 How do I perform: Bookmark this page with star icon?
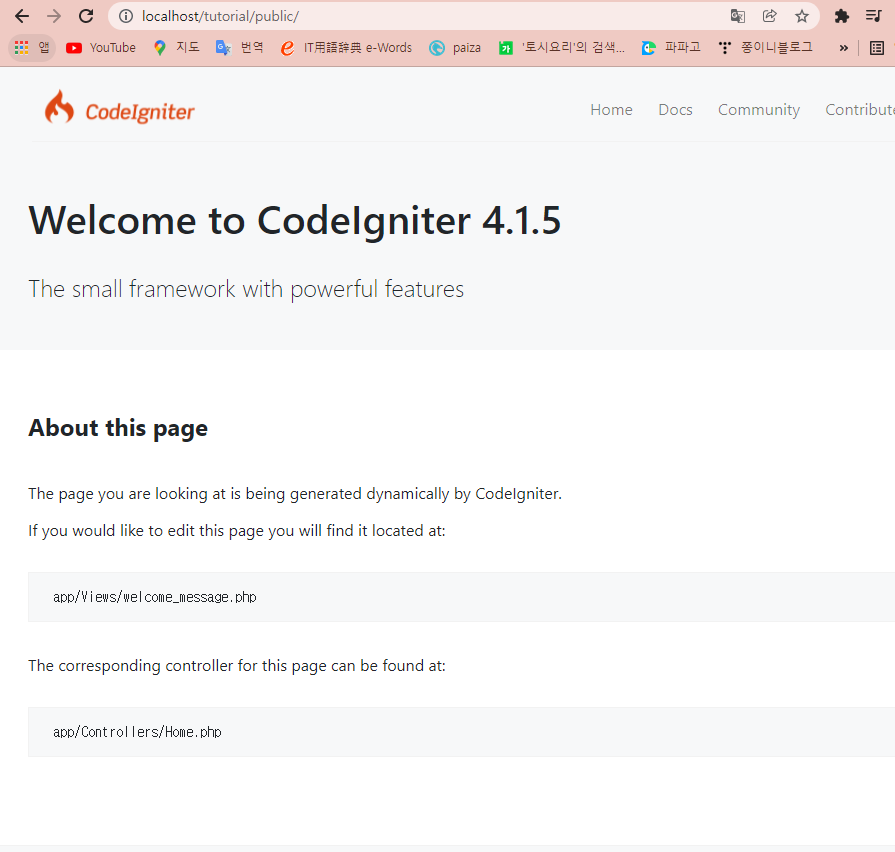(802, 17)
